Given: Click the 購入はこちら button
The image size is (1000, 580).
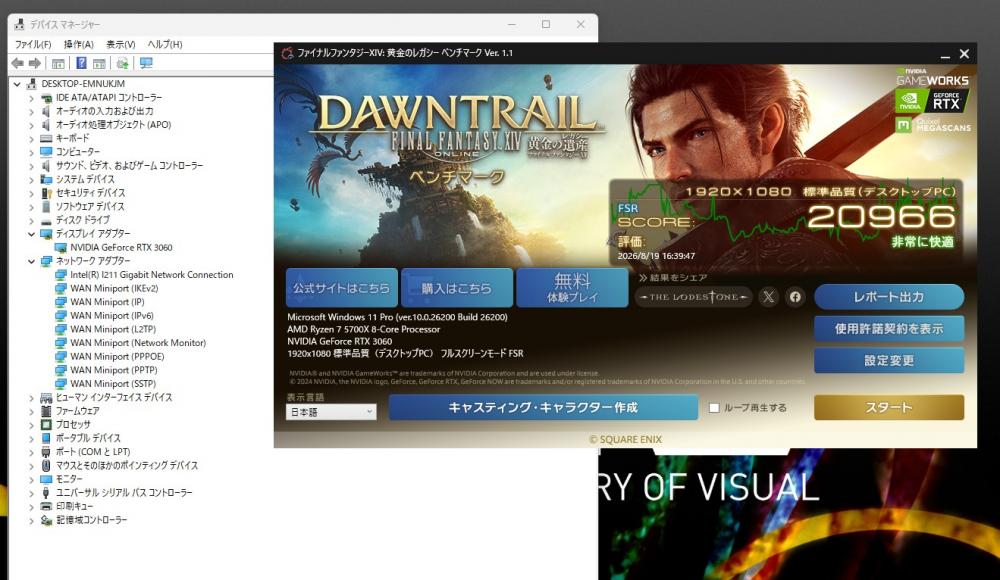Looking at the screenshot, I should coord(457,288).
